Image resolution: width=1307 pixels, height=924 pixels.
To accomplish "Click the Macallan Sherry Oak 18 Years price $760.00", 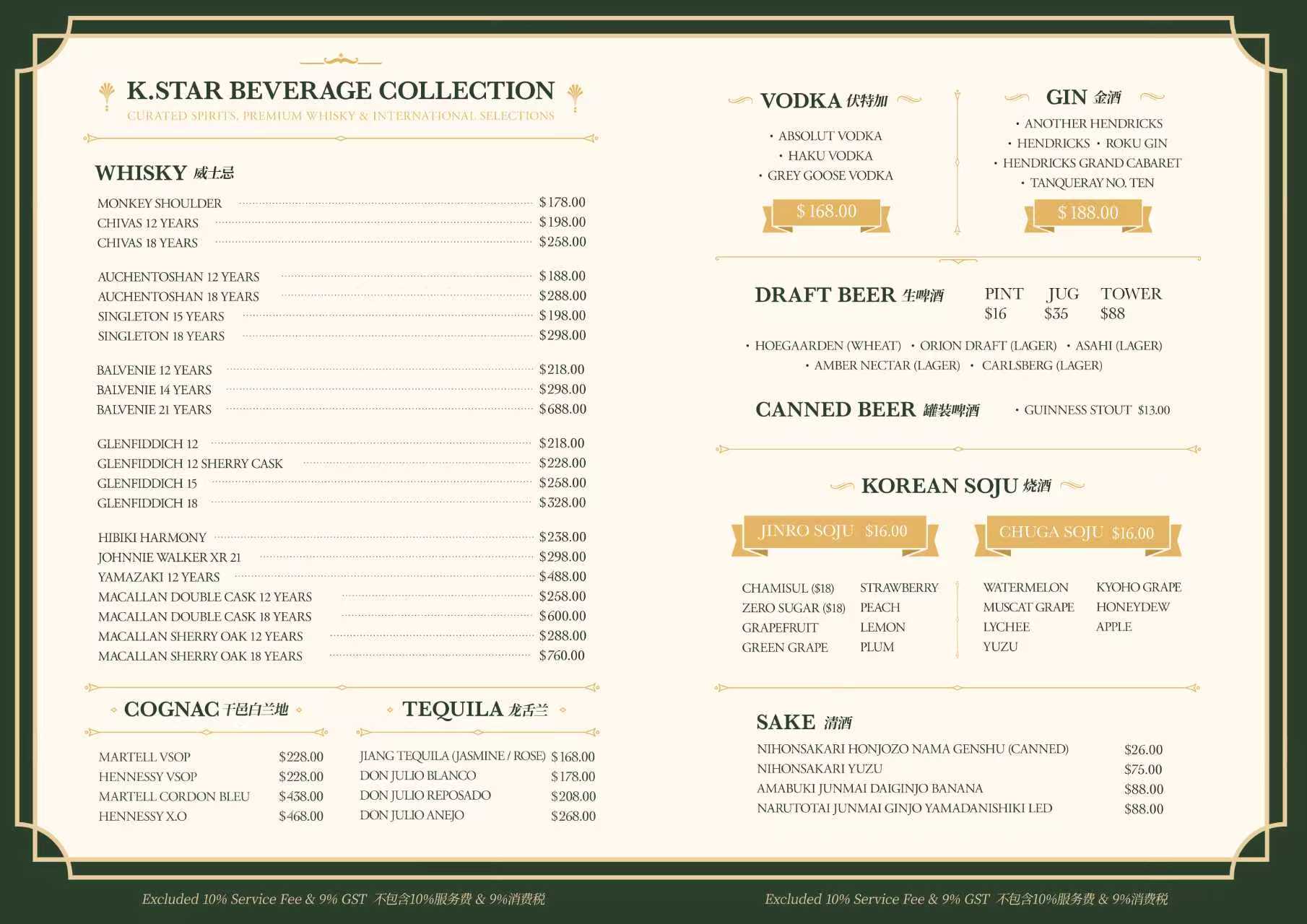I will 563,655.
